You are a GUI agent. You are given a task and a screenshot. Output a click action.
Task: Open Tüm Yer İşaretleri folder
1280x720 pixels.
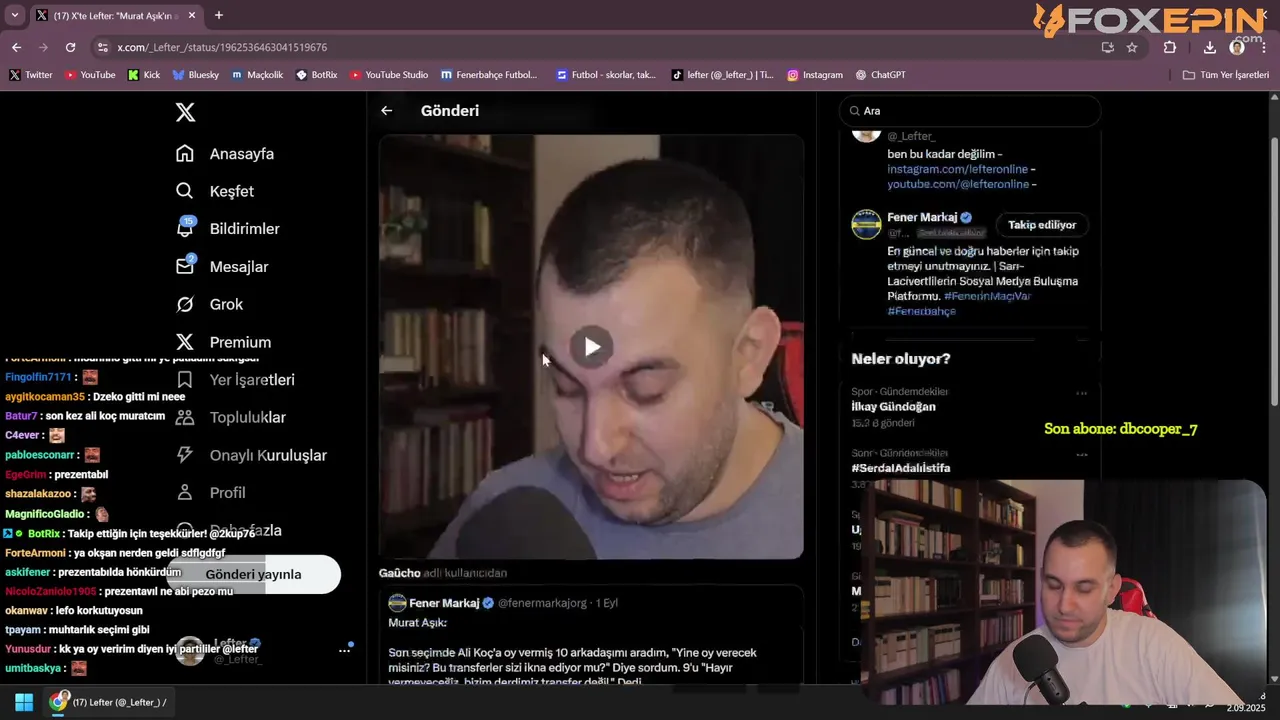(1225, 75)
